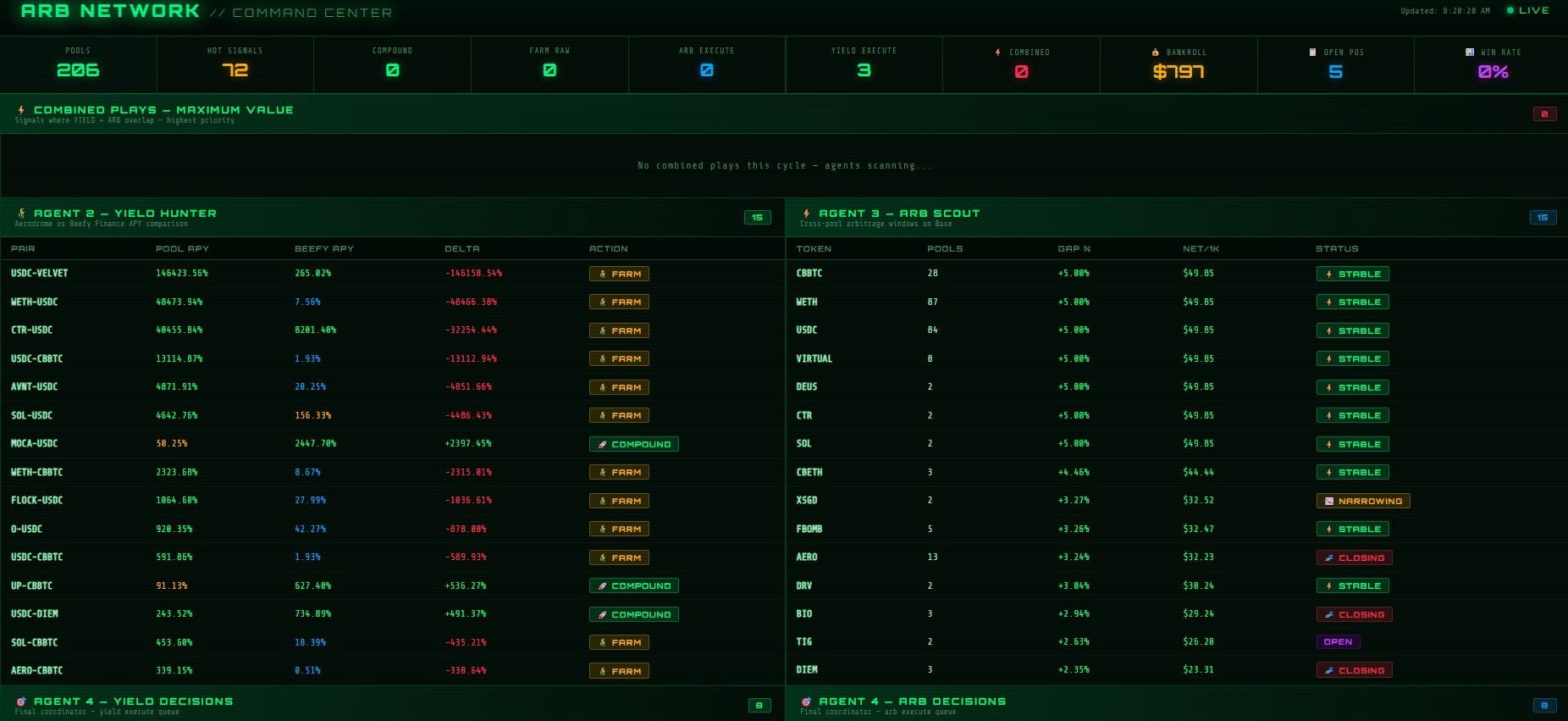Click the NARROWING status badge for XSGD

coord(1363,501)
